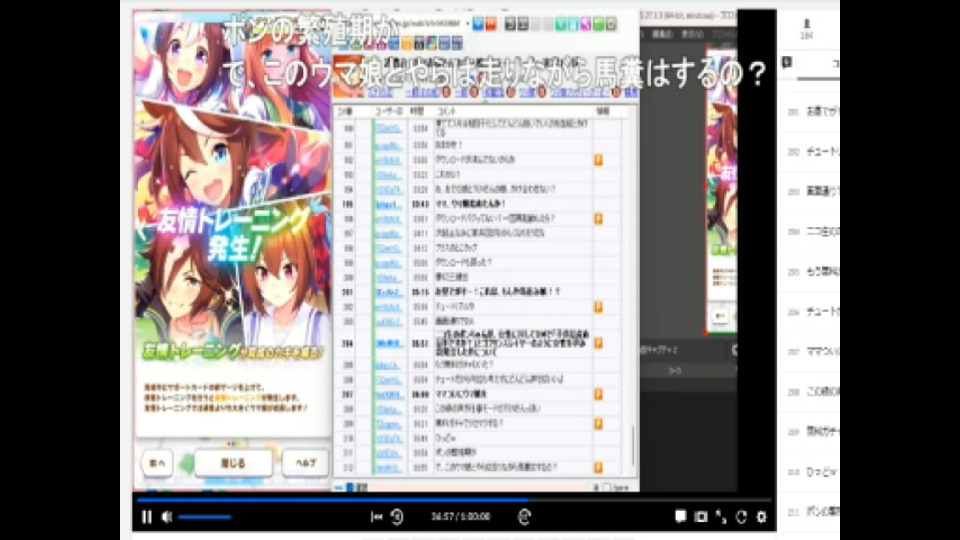This screenshot has height=540, width=960.
Task: Click the arrow button in OBS preview thumbnail
Action: (720, 316)
